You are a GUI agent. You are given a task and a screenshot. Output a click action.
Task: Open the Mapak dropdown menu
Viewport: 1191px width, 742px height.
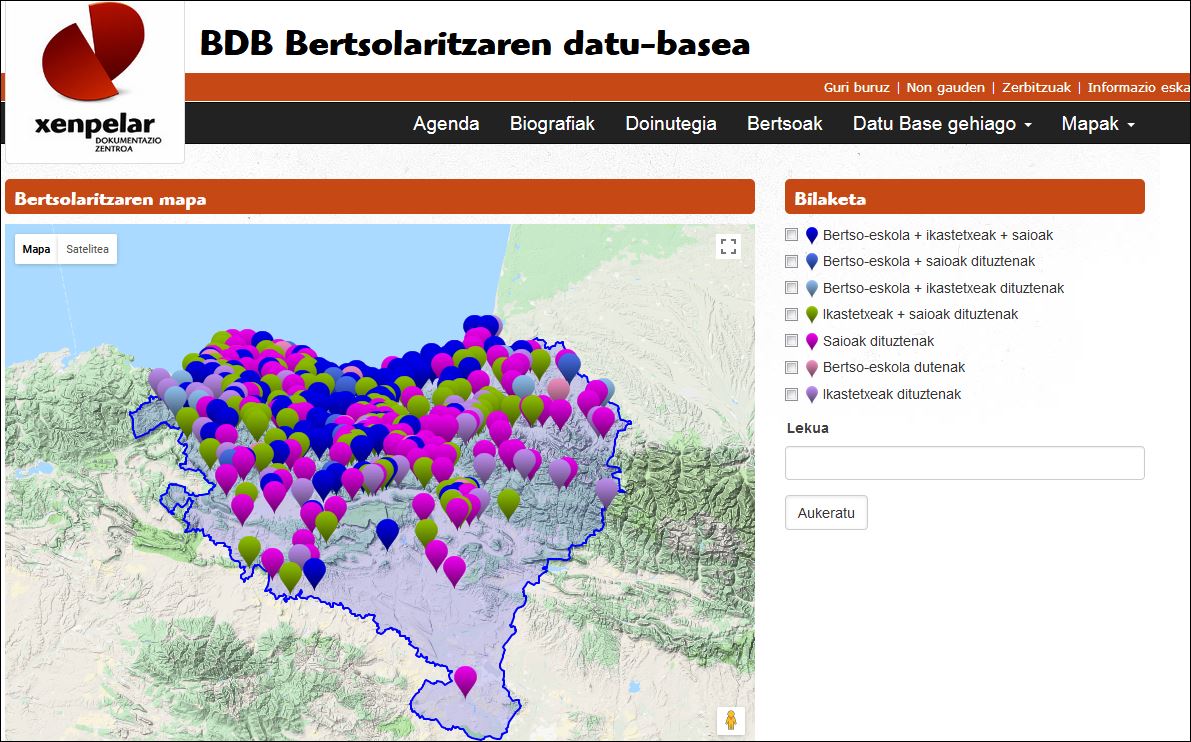[1097, 124]
